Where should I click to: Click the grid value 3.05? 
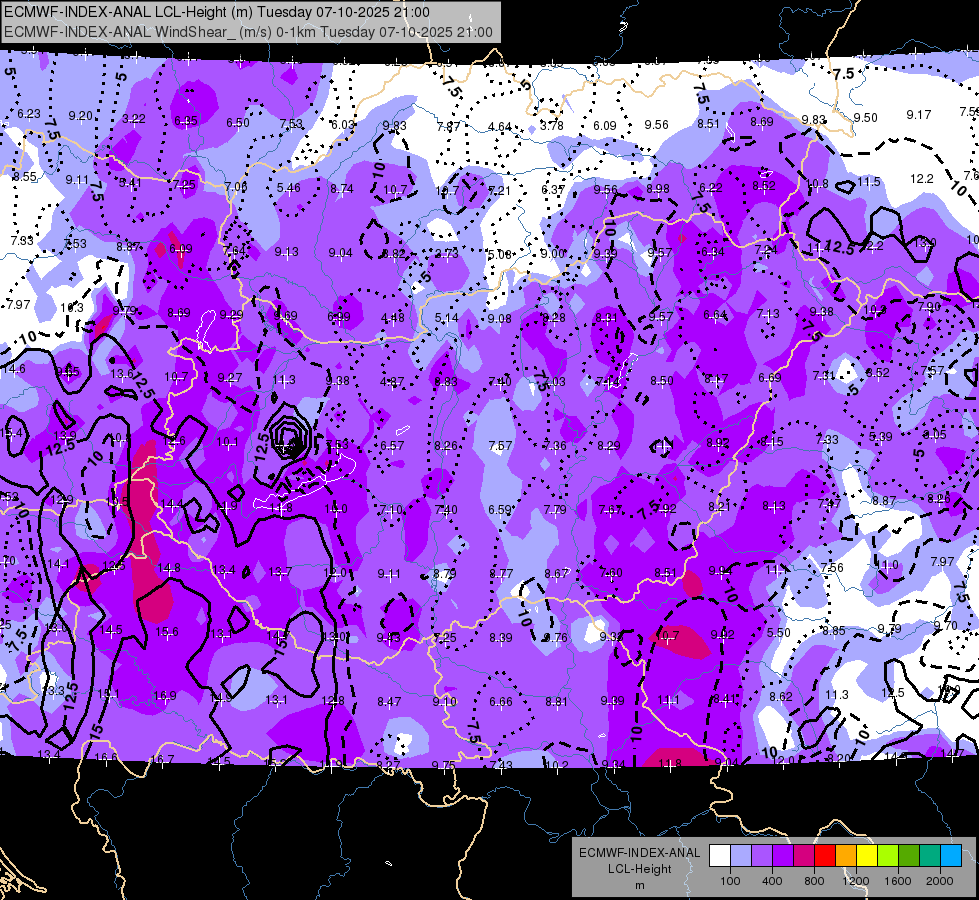(935, 435)
